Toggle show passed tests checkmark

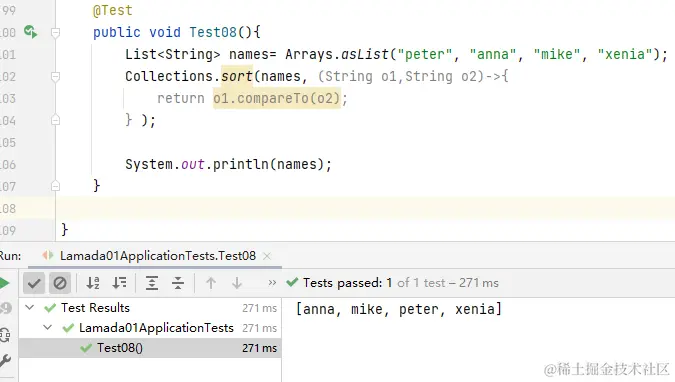pyautogui.click(x=34, y=283)
